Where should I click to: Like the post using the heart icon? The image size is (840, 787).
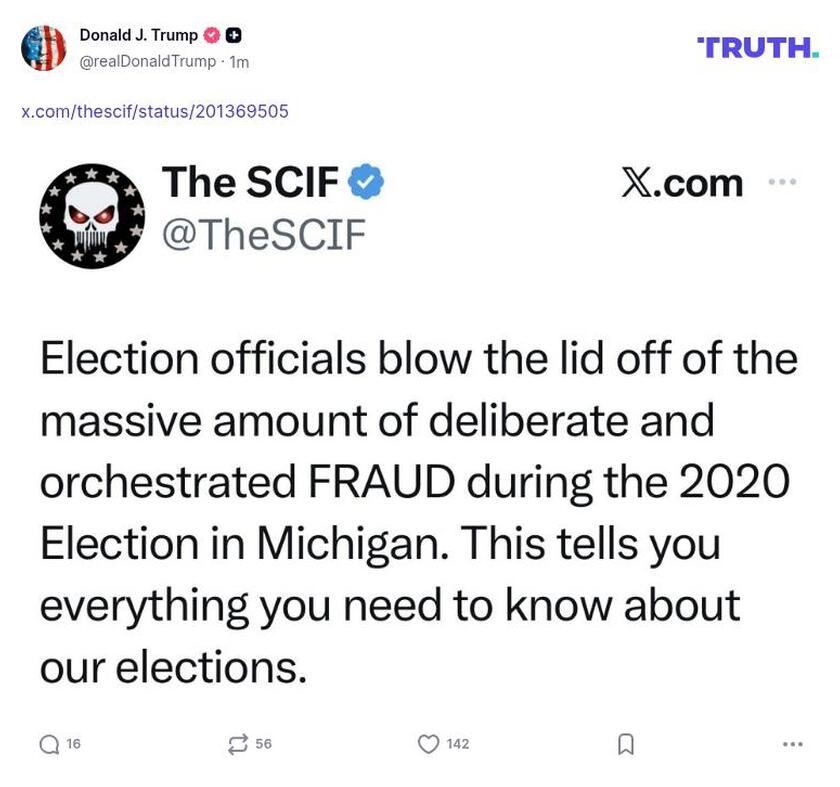[430, 743]
